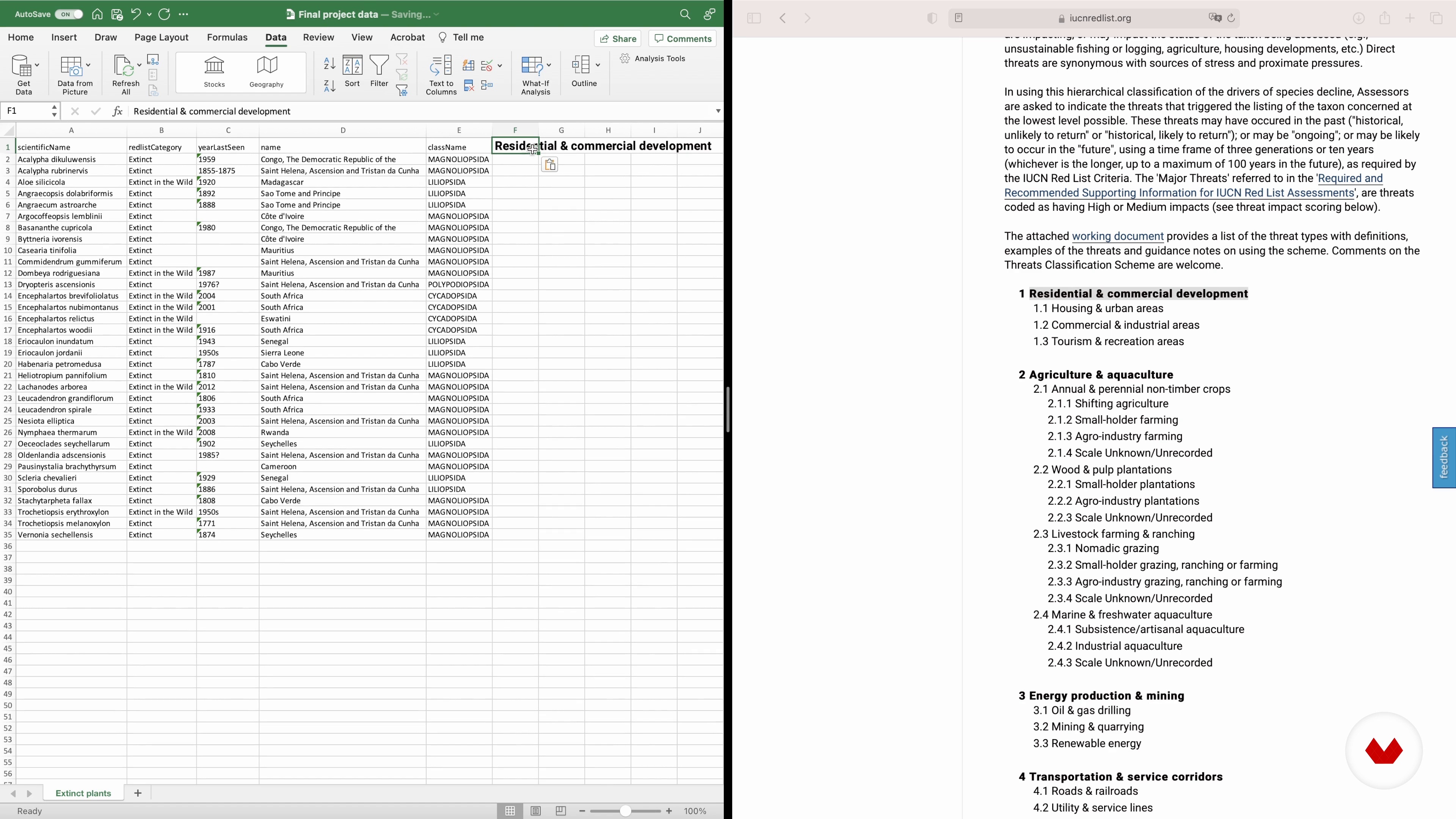
Task: Click the Insert Function fx icon
Action: click(x=118, y=111)
